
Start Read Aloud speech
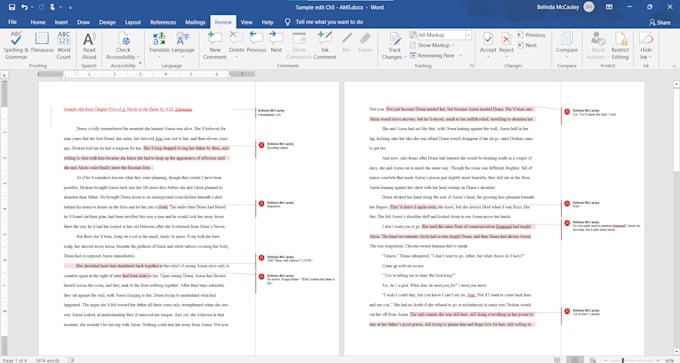(89, 46)
